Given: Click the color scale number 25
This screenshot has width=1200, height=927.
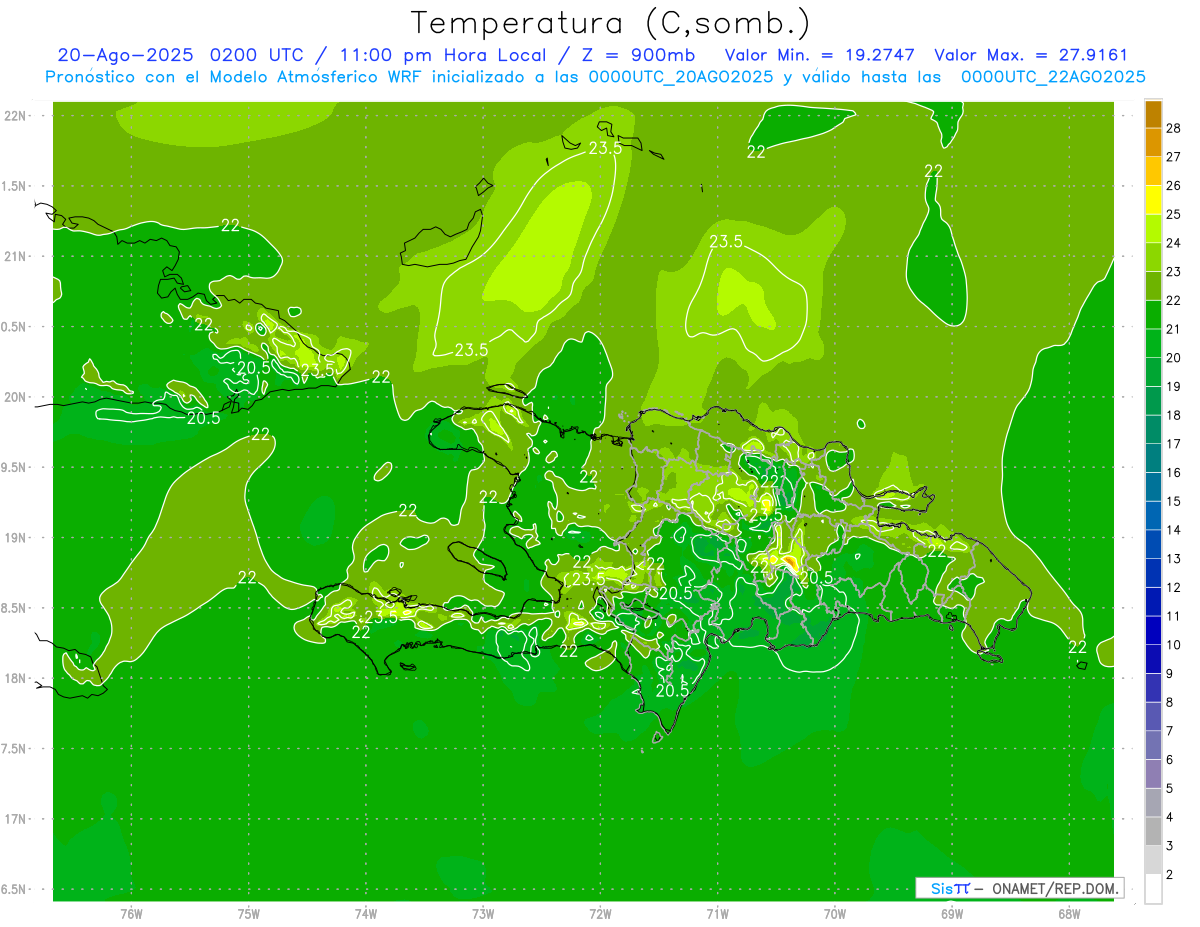Looking at the screenshot, I should pos(1173,214).
